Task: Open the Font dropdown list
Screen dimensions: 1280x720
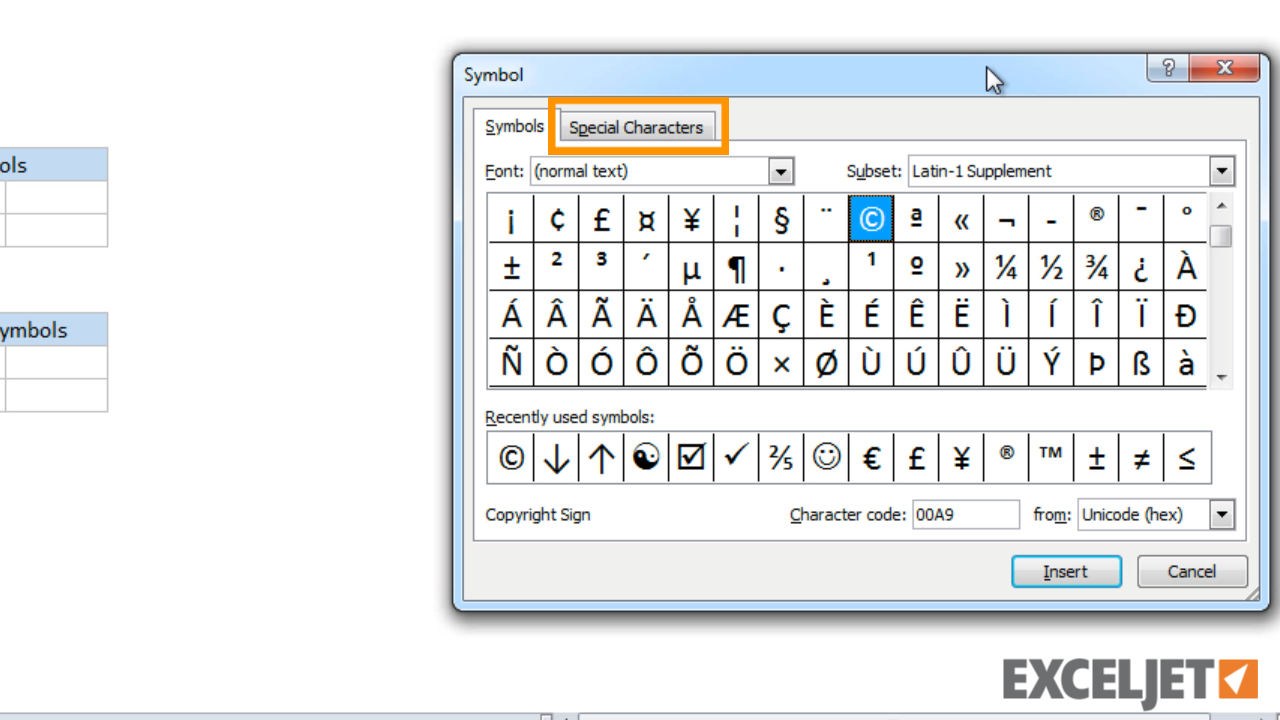Action: [x=781, y=172]
